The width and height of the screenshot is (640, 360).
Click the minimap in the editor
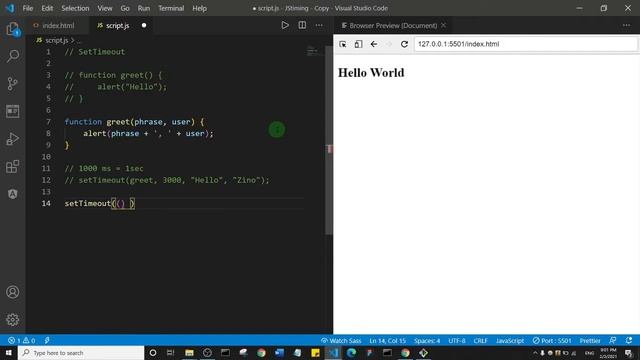click(312, 51)
